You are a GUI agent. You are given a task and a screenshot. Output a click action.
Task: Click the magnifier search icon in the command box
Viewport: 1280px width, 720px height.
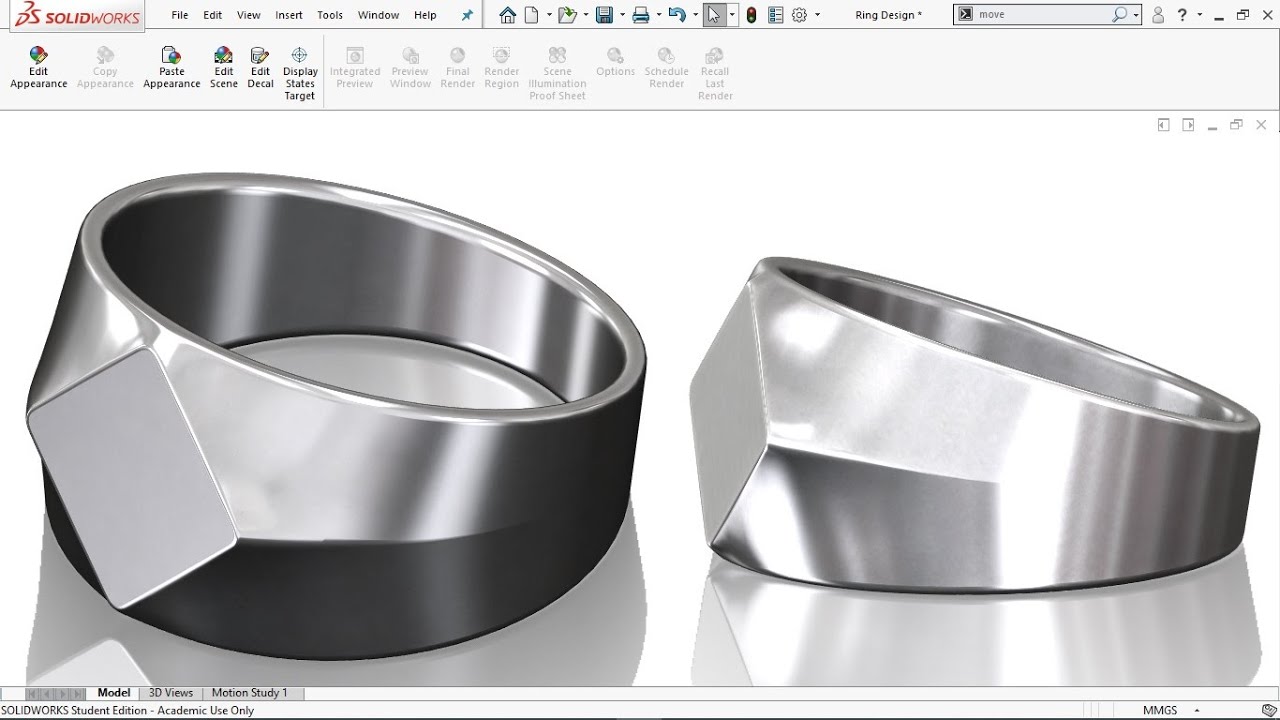[x=1120, y=15]
